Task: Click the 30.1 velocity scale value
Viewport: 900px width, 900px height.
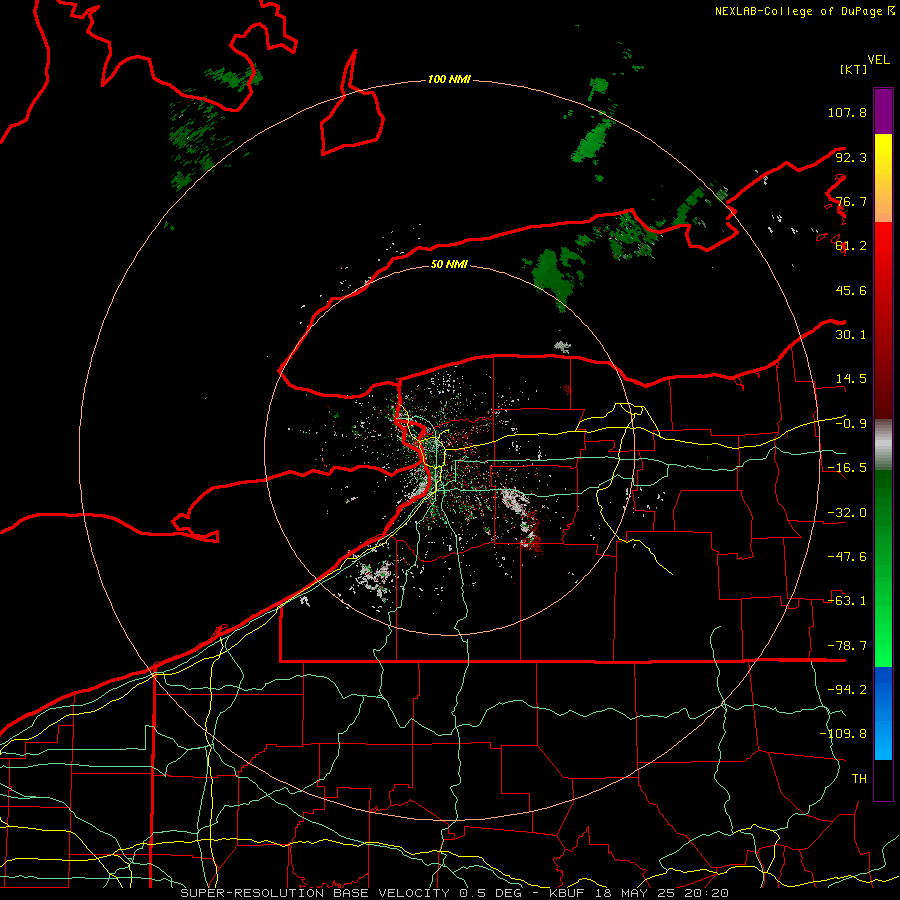Action: pos(851,335)
